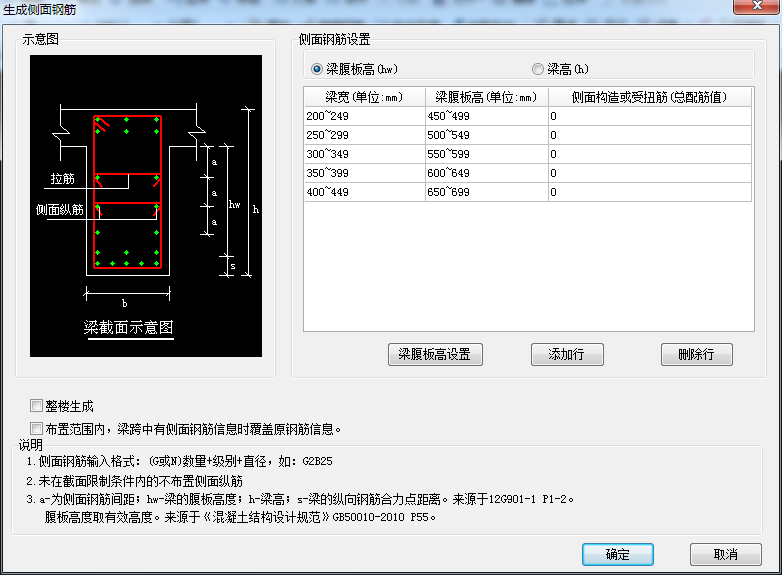Select the 600~649 web height cell
782x575 pixels.
click(487, 173)
